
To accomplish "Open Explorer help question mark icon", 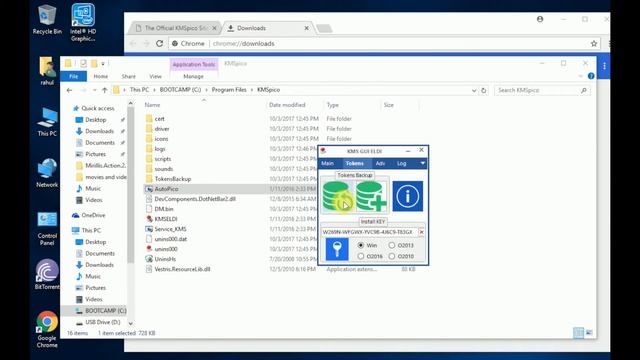I will pyautogui.click(x=591, y=76).
